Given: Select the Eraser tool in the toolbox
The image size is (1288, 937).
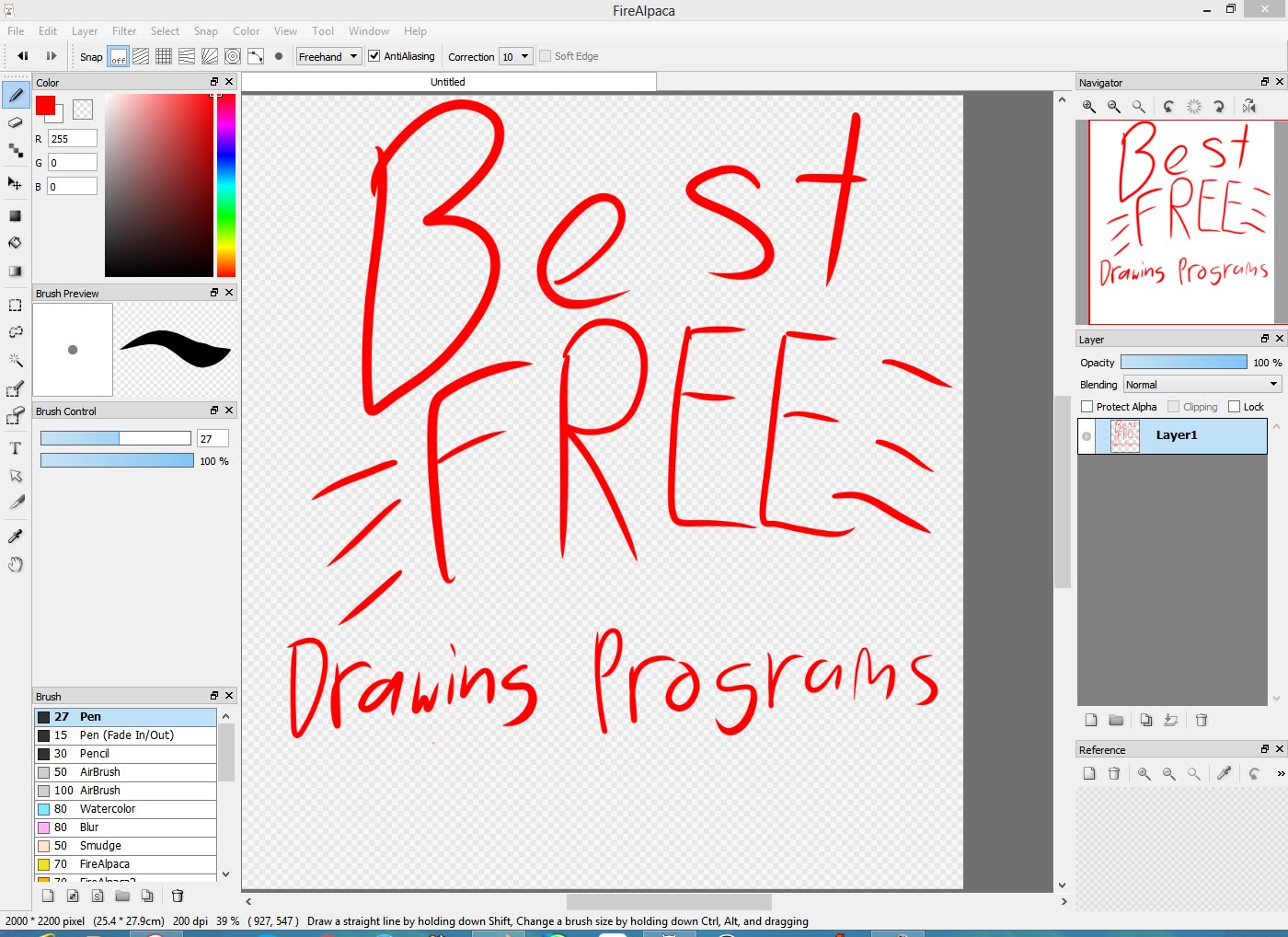Looking at the screenshot, I should coord(15,122).
